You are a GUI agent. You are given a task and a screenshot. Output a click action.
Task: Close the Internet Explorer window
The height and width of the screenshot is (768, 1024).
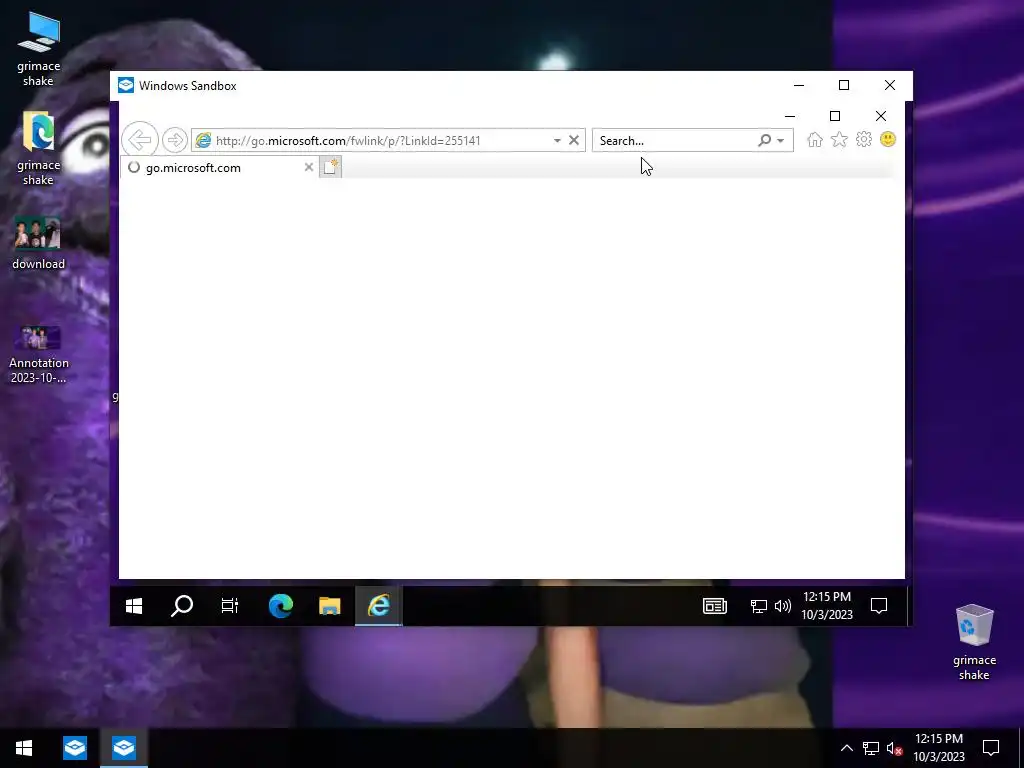pyautogui.click(x=881, y=116)
